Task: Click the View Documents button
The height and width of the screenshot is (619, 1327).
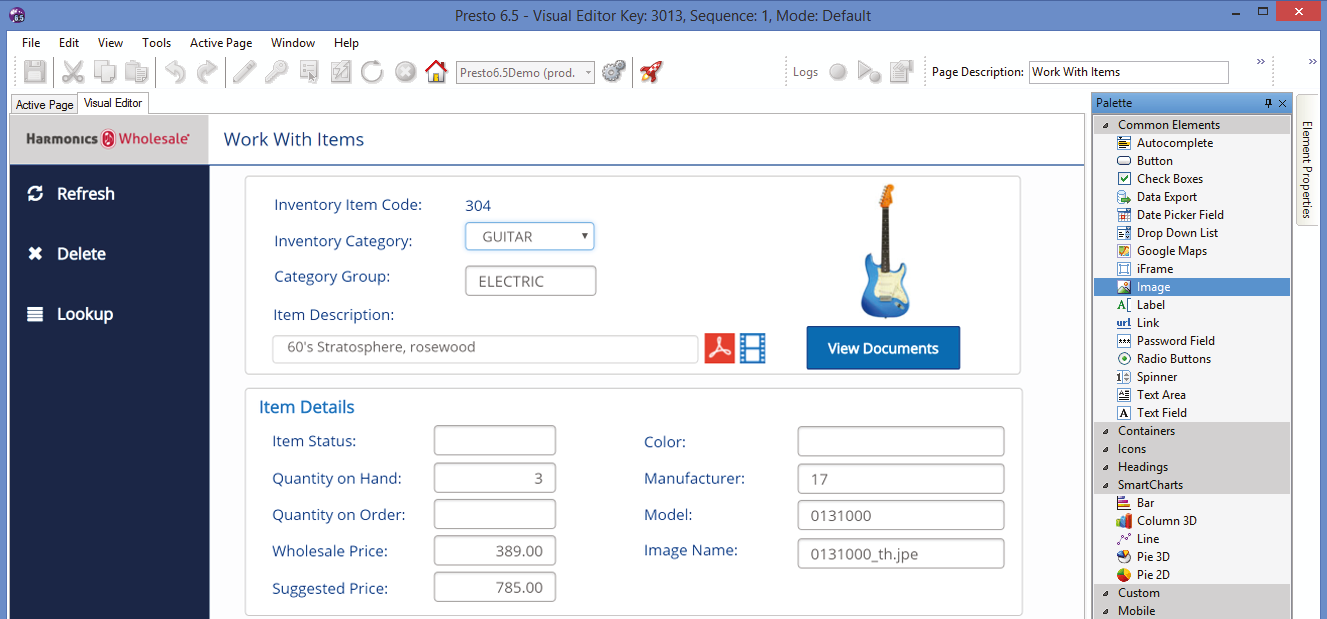Action: (x=883, y=348)
